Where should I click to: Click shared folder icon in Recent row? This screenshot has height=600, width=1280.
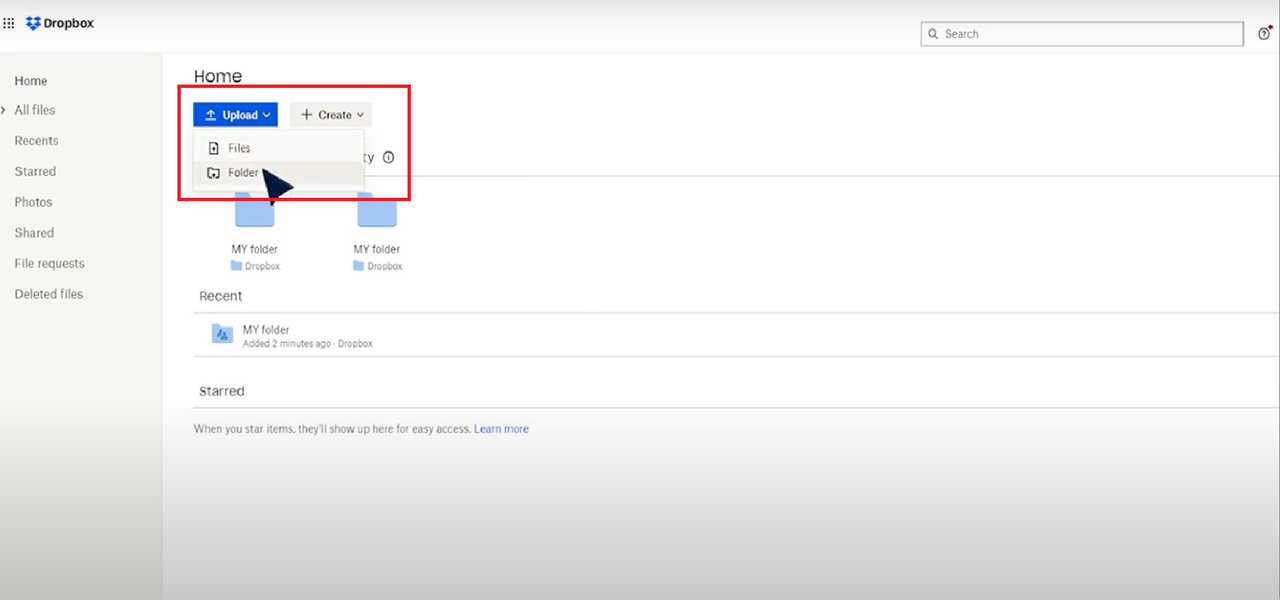(222, 334)
